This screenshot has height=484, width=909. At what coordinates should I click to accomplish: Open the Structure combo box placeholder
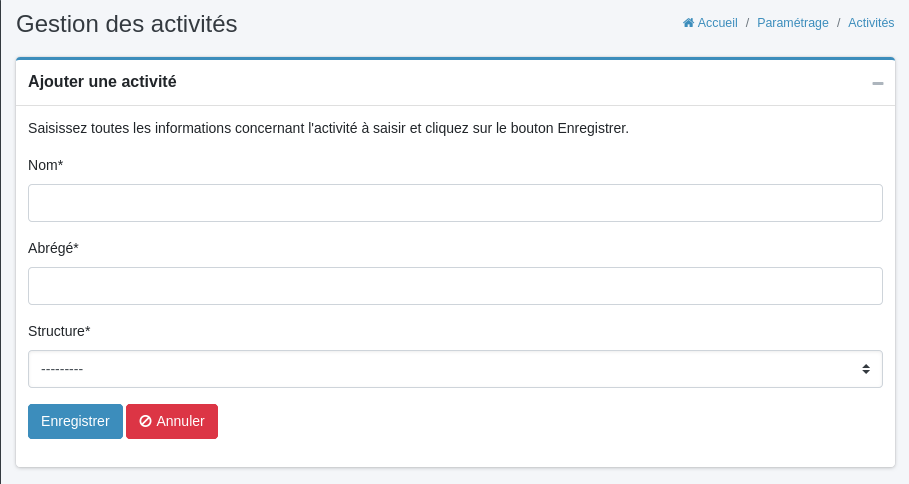62,369
